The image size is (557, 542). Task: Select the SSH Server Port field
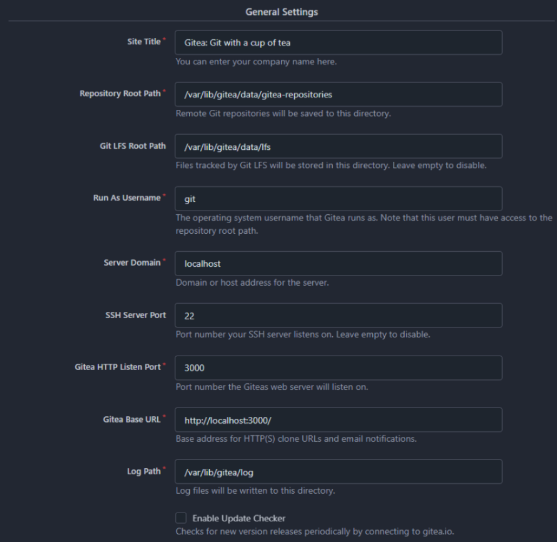(339, 315)
